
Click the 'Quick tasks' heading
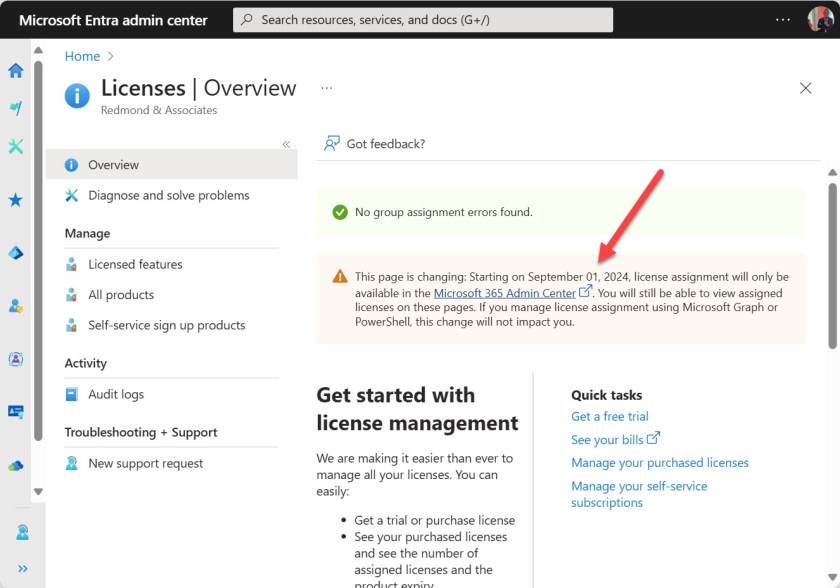606,395
